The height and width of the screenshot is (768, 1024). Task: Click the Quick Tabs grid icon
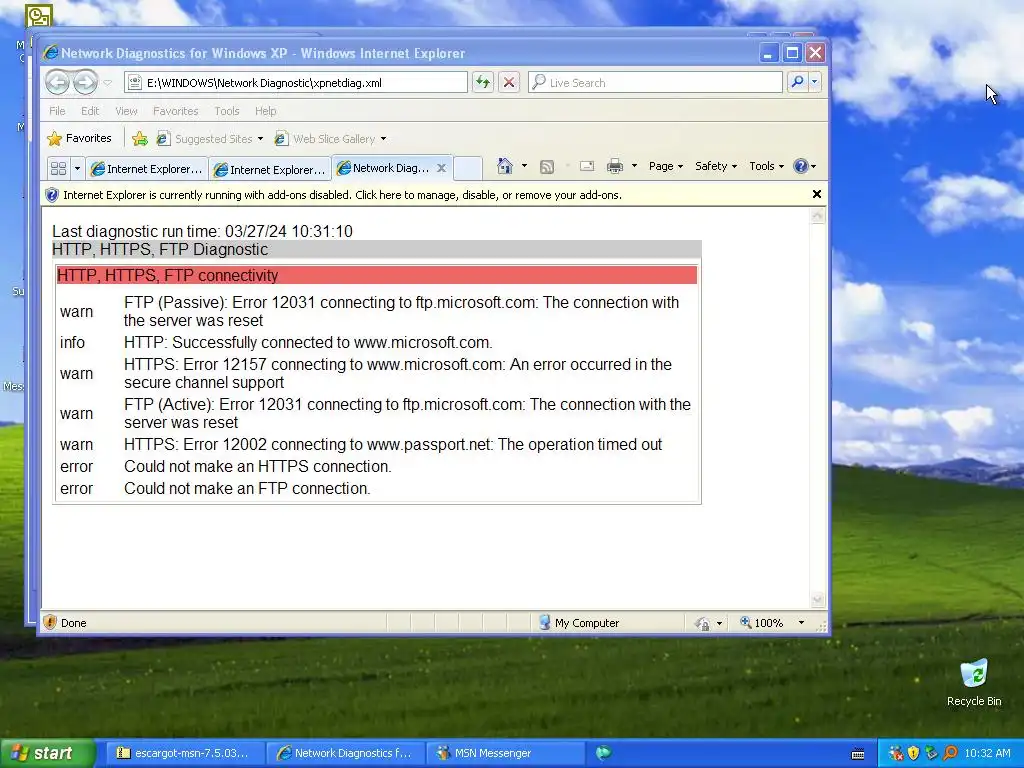[58, 168]
